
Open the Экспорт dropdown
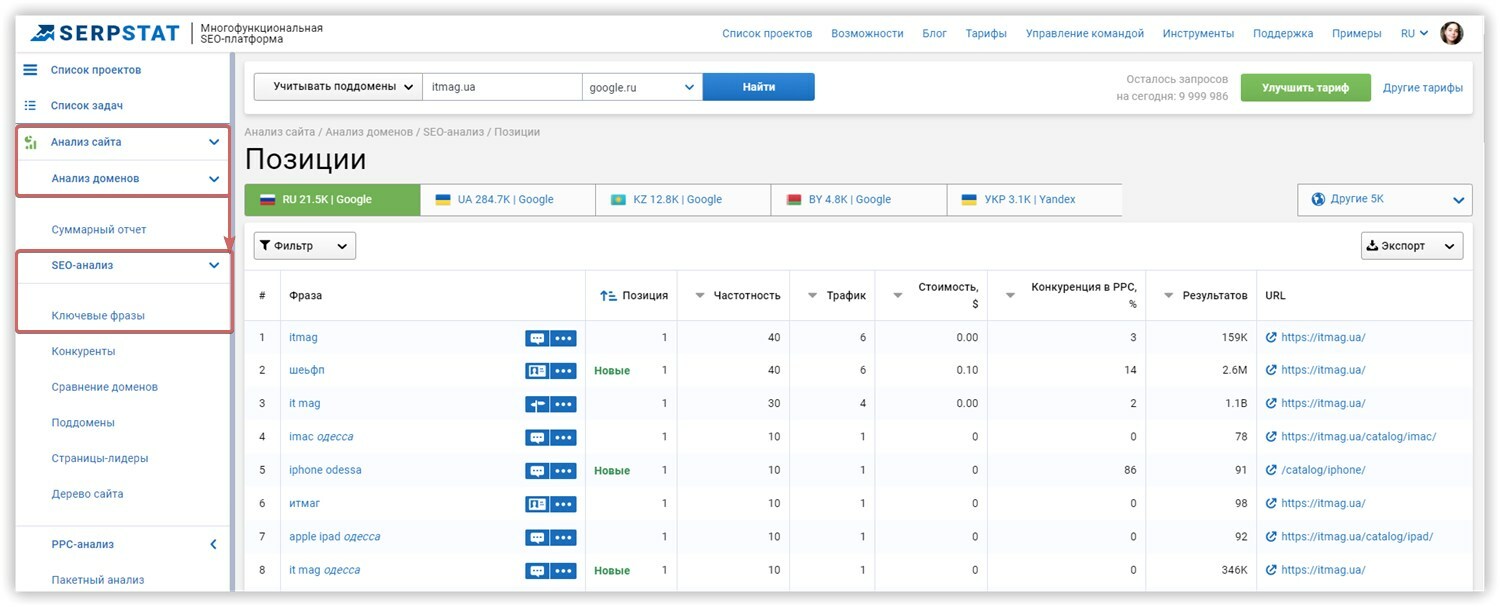[1412, 246]
